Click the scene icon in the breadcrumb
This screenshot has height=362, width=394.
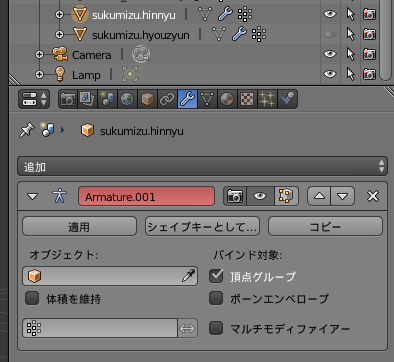click(x=48, y=130)
